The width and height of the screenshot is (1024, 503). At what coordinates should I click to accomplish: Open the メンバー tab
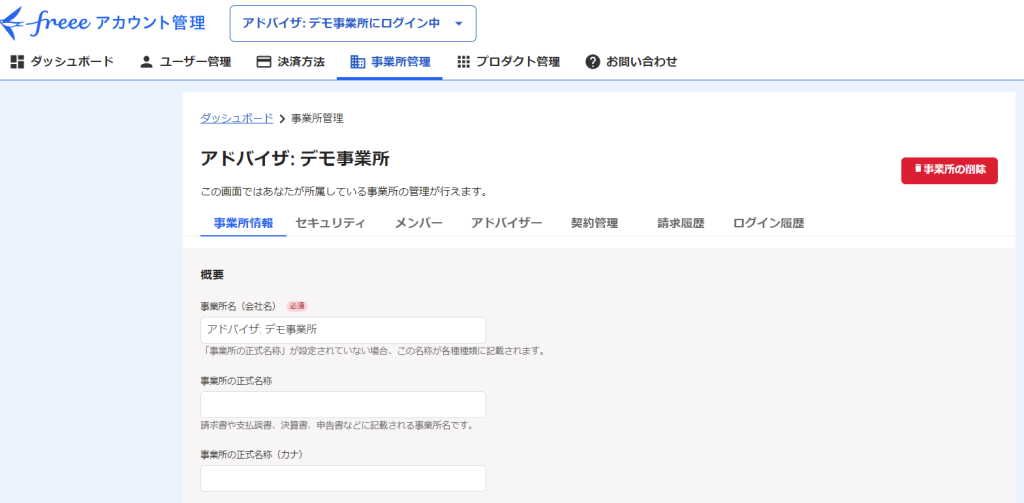tap(418, 223)
